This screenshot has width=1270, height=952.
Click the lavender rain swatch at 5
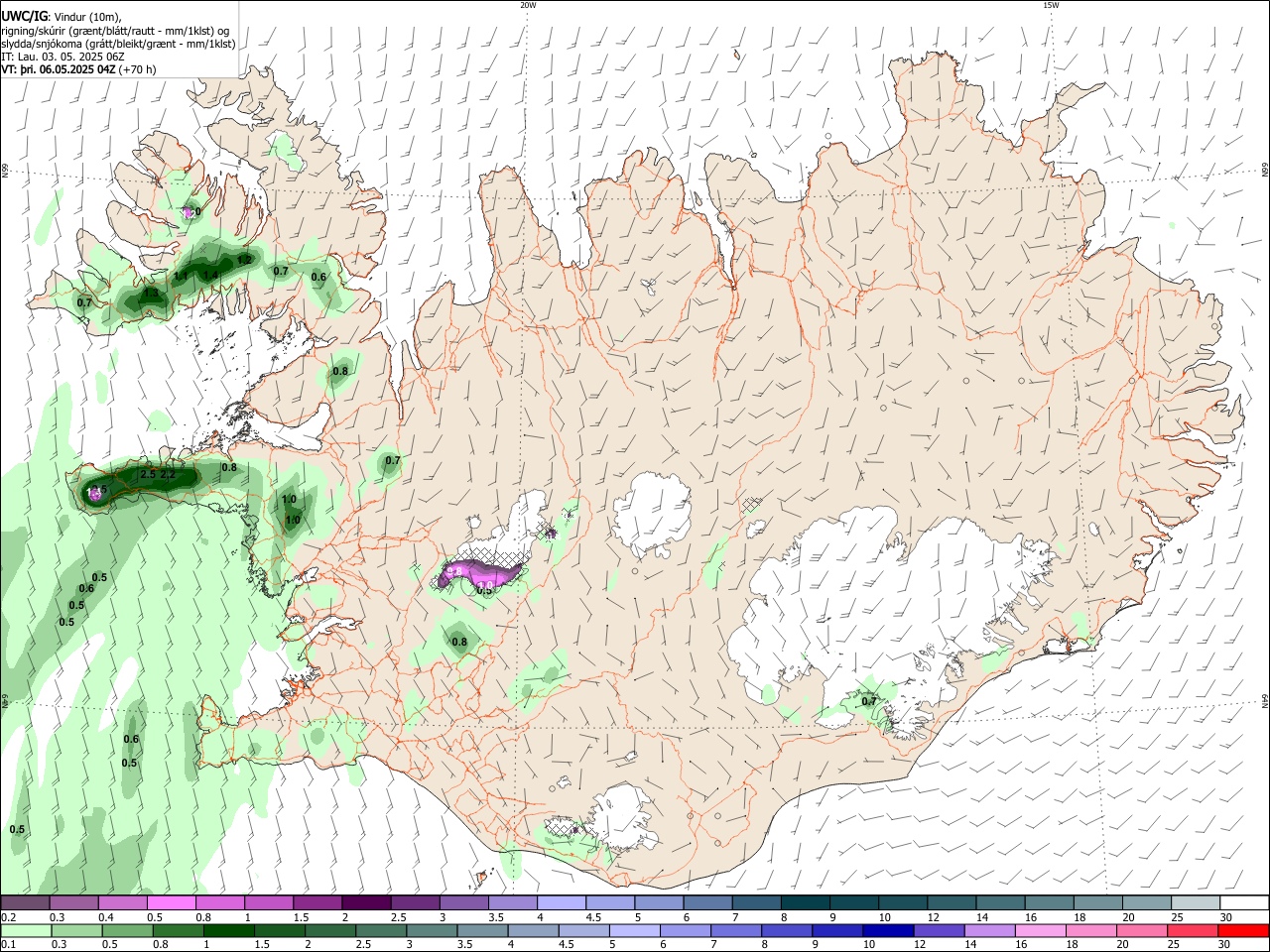click(635, 930)
